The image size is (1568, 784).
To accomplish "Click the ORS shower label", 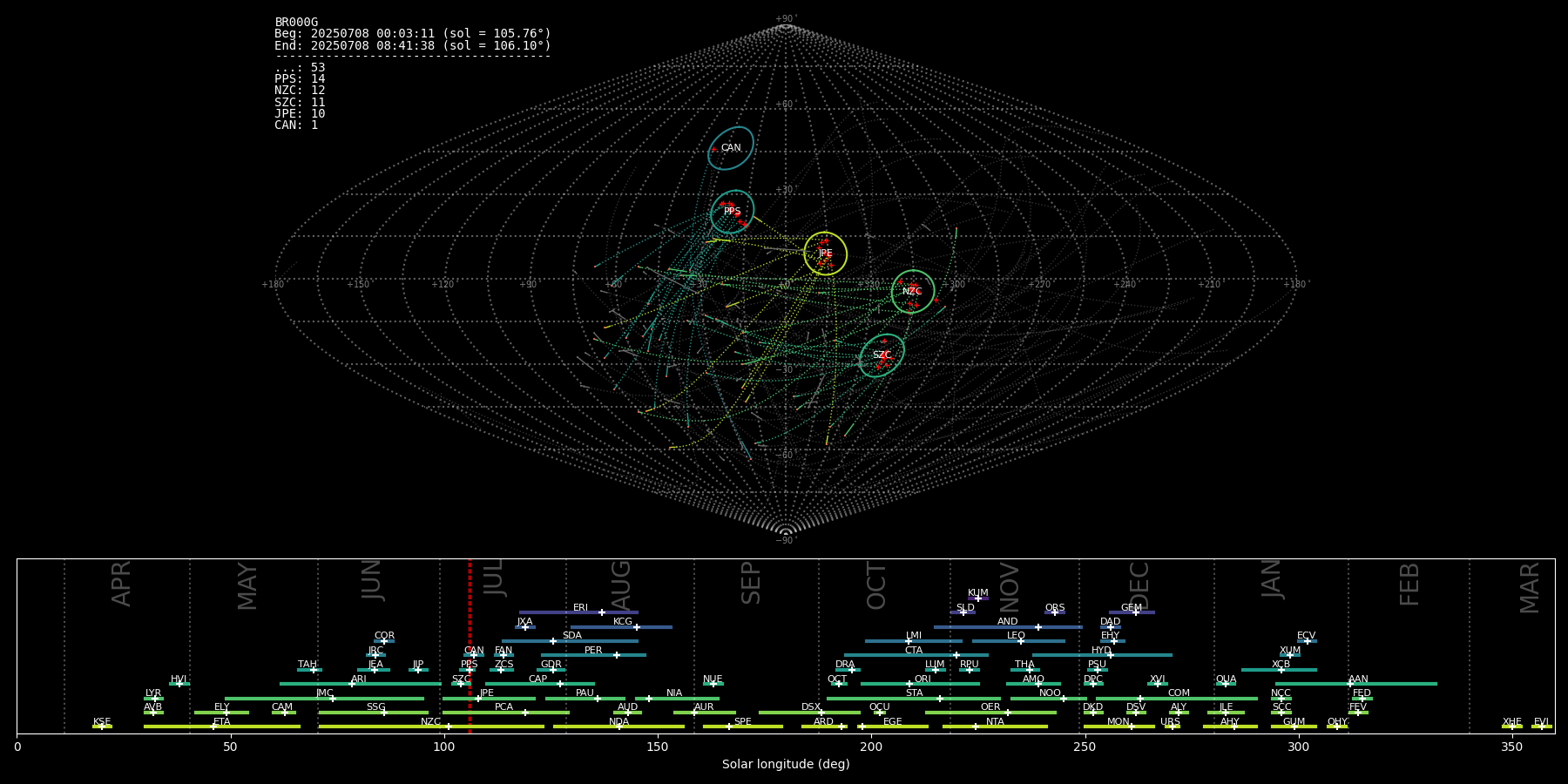I will 1054,608.
